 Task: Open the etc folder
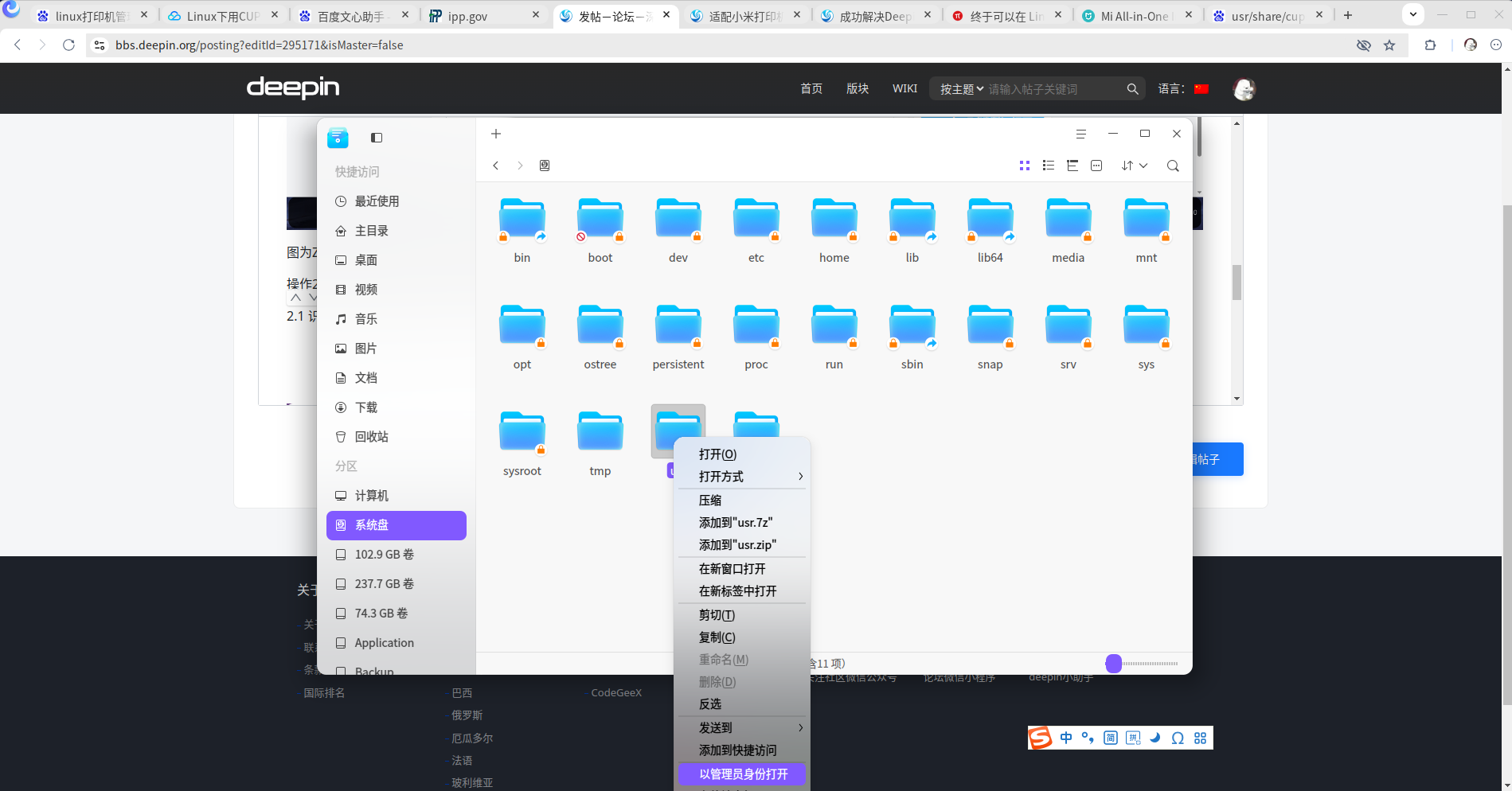(756, 221)
